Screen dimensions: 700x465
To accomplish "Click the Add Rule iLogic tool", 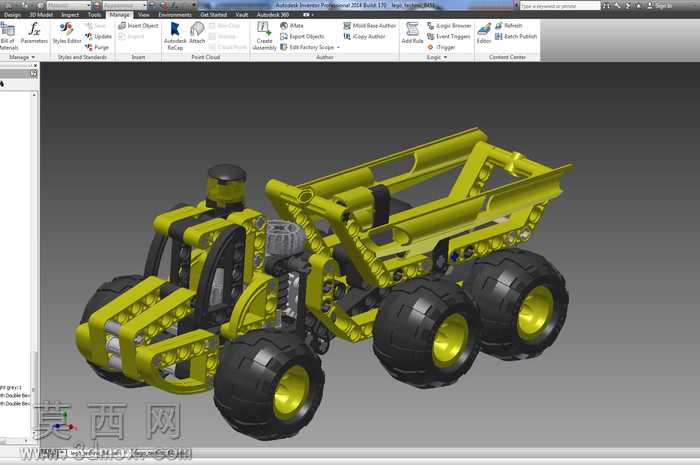I will (412, 33).
